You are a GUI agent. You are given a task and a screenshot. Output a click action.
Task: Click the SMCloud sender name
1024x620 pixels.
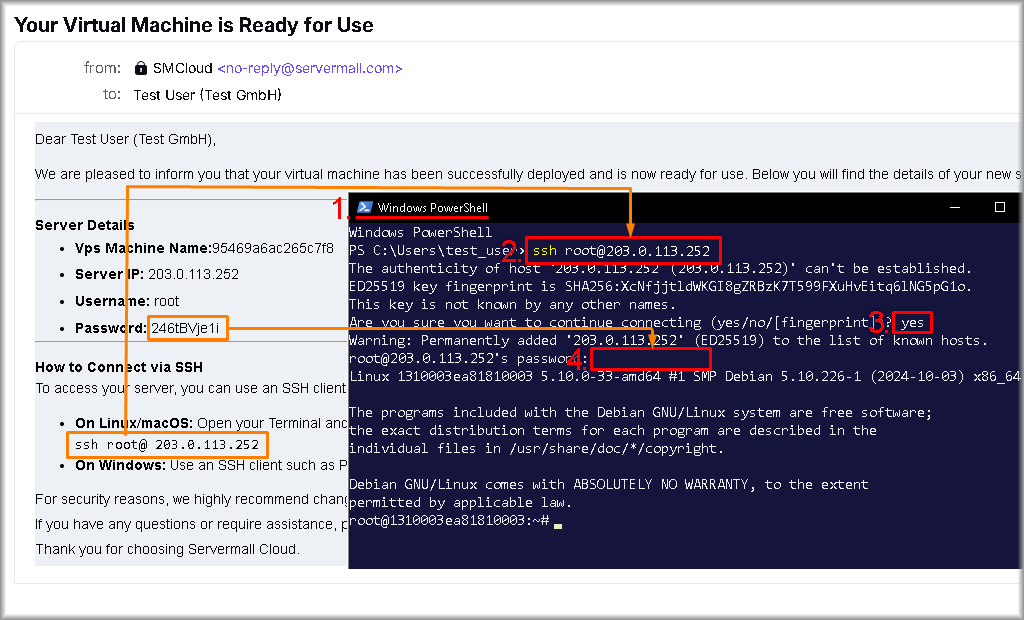pos(182,69)
